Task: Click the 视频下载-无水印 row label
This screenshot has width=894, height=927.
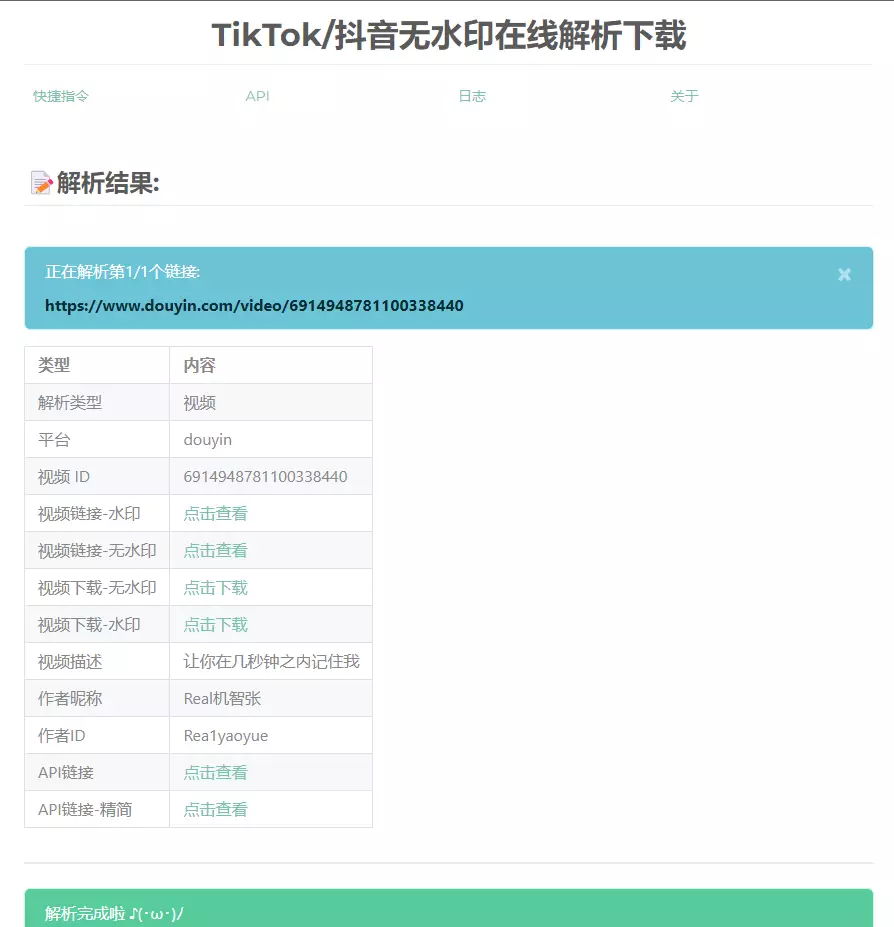Action: pyautogui.click(x=97, y=588)
